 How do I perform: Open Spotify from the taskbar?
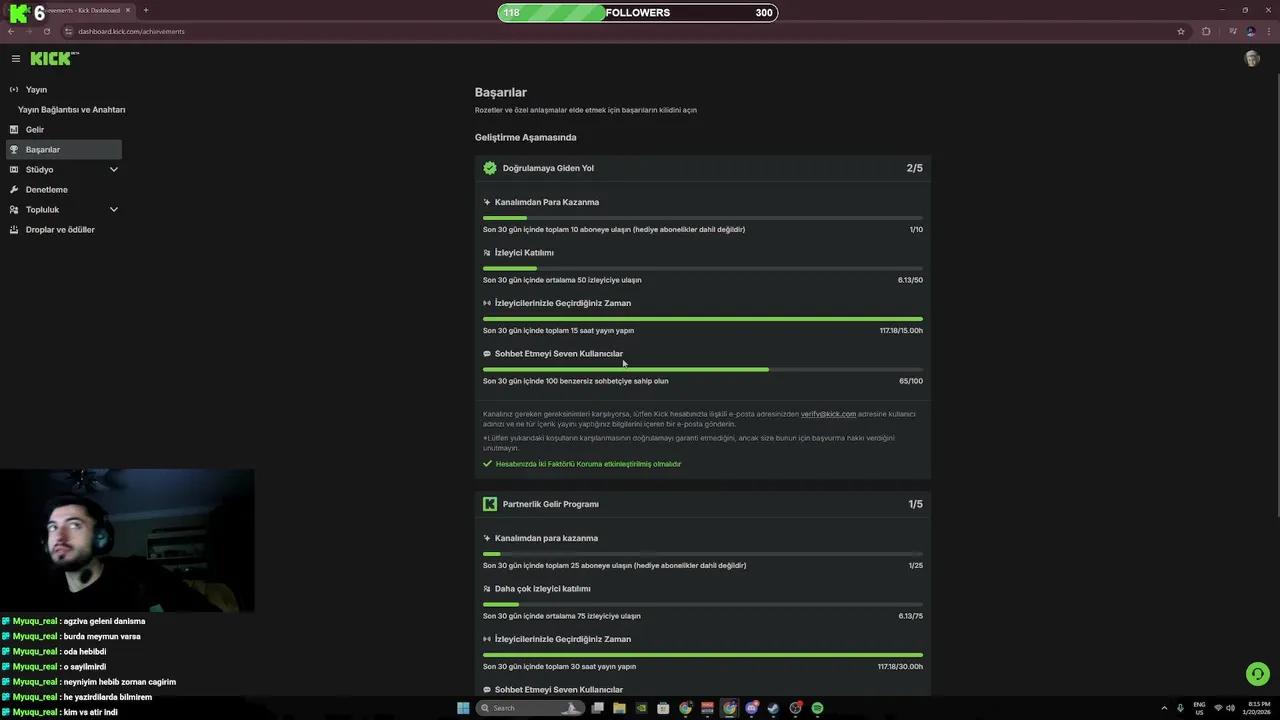tap(817, 708)
